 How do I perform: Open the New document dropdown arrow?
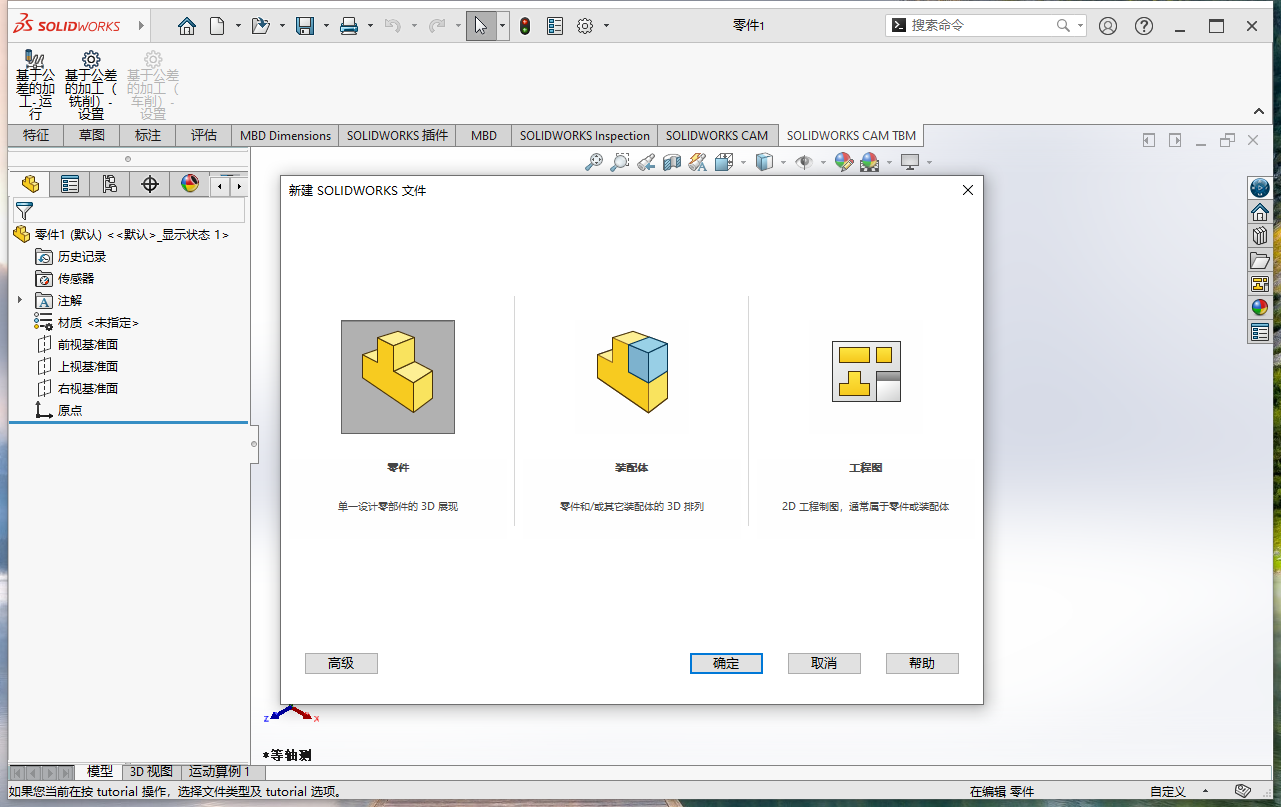tap(238, 26)
